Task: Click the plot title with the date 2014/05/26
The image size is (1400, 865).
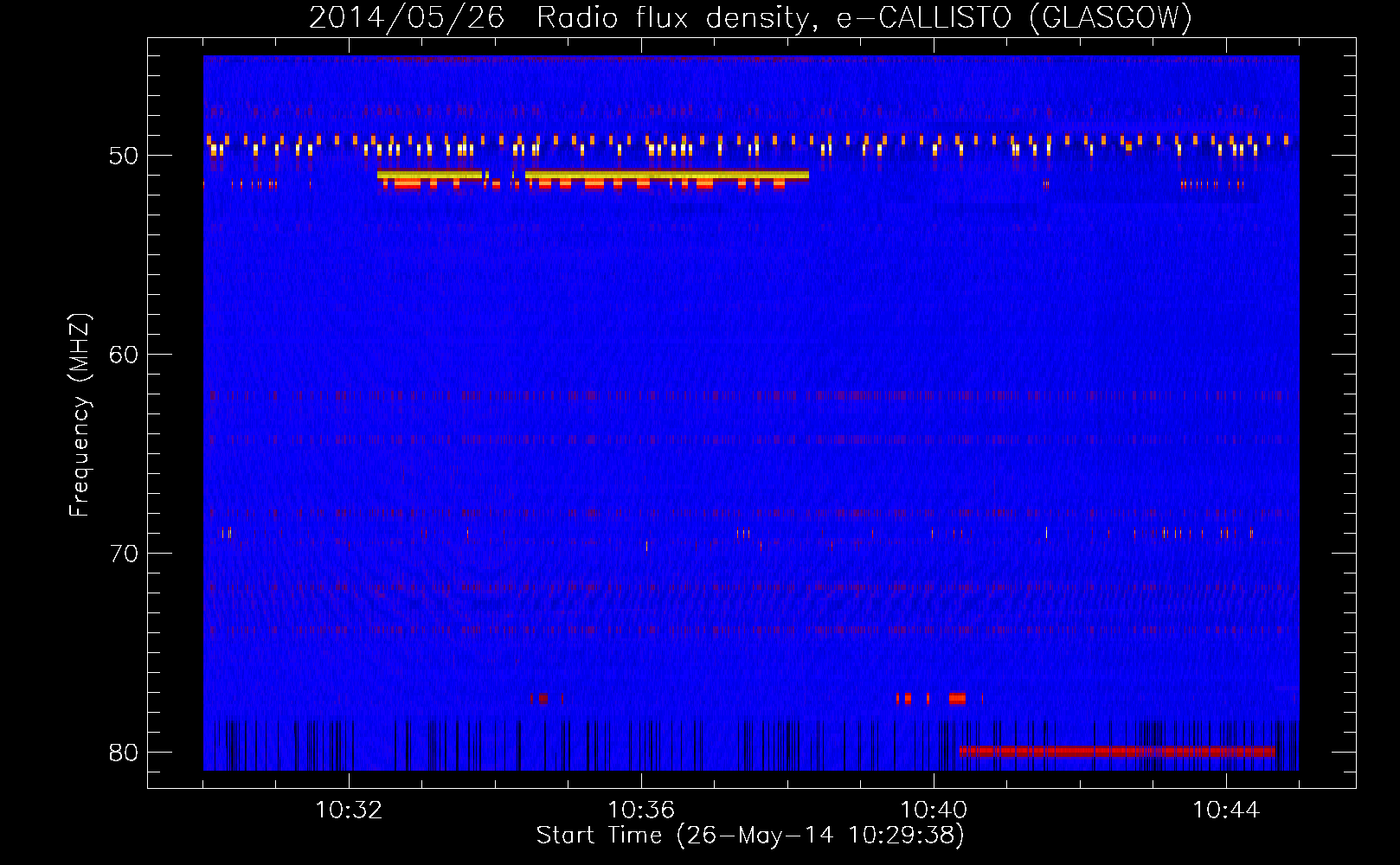Action: pos(750,16)
